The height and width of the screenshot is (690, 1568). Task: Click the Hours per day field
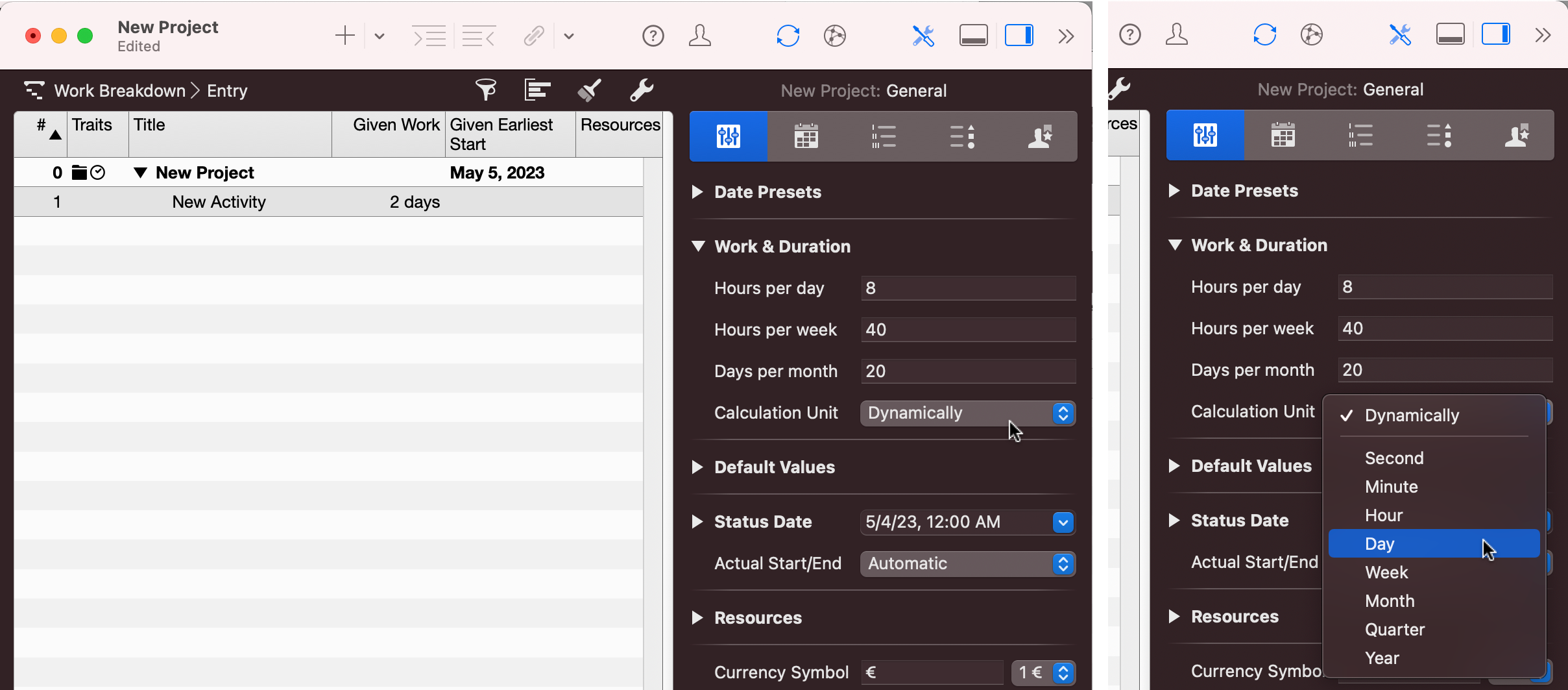point(967,288)
